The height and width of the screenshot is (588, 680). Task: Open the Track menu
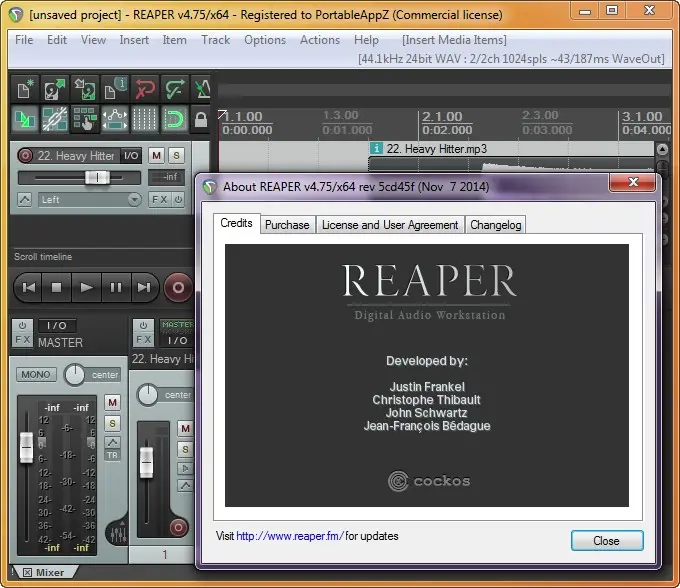tap(216, 40)
